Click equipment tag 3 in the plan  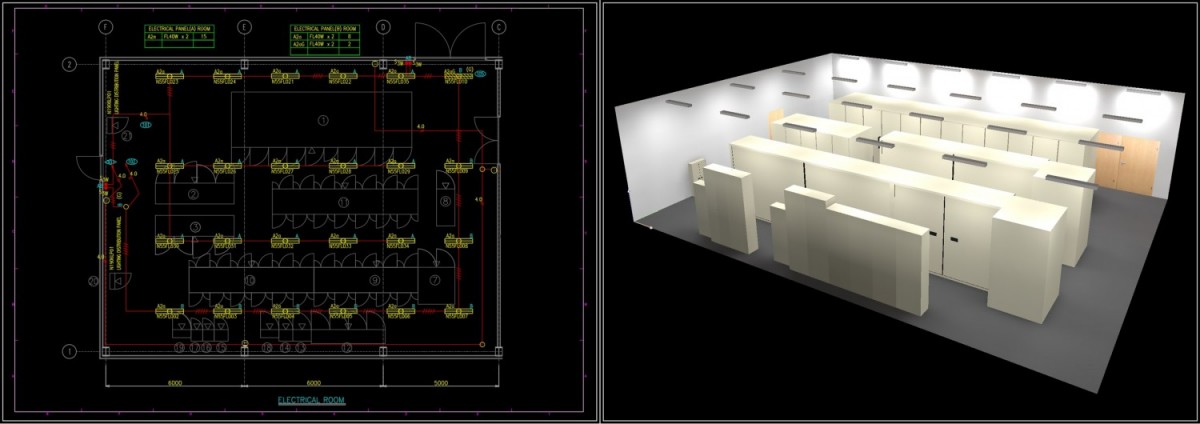[194, 226]
